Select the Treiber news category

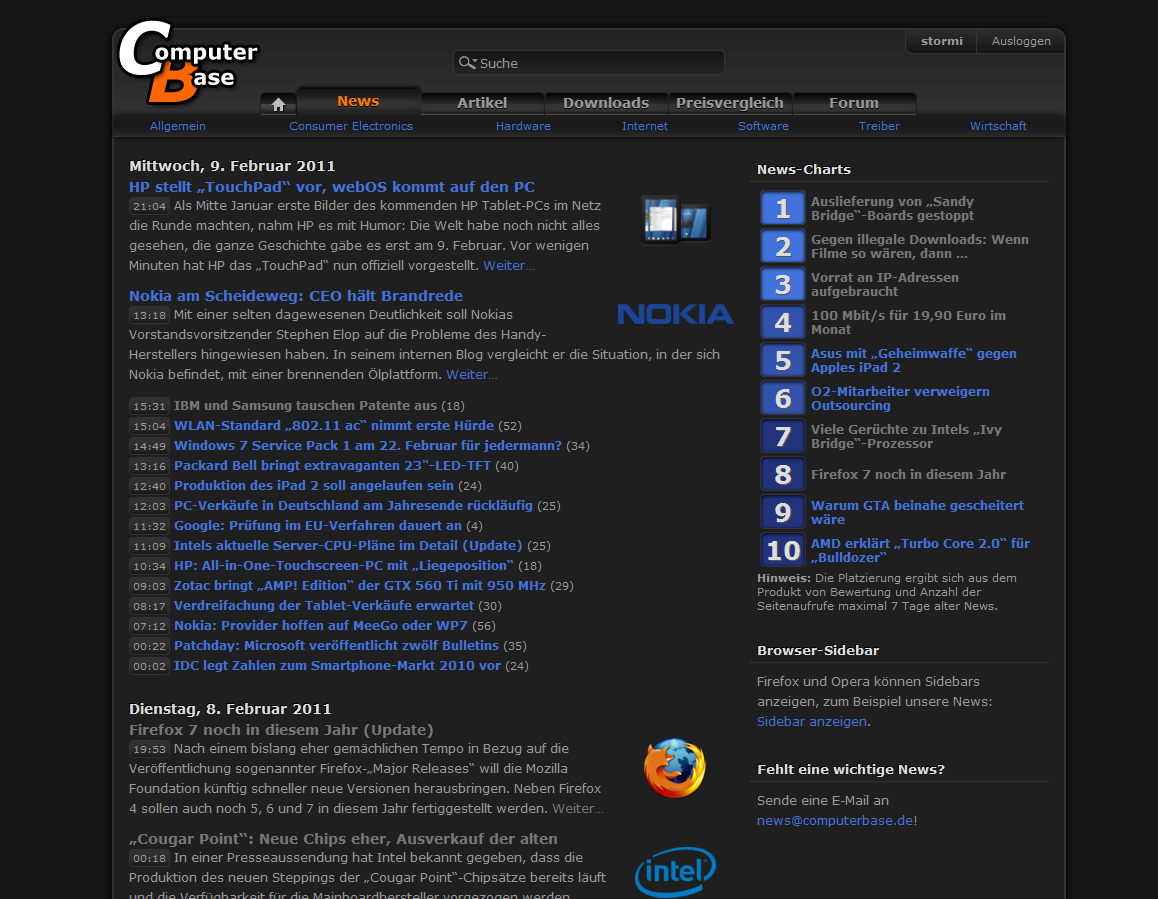pyautogui.click(x=879, y=126)
